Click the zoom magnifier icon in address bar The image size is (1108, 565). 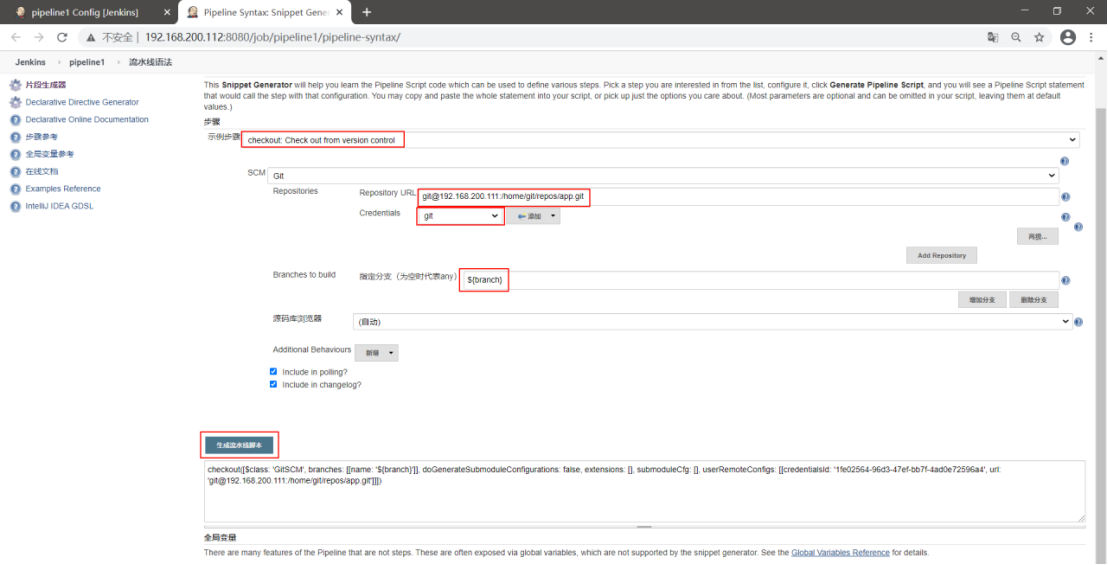click(x=1016, y=37)
